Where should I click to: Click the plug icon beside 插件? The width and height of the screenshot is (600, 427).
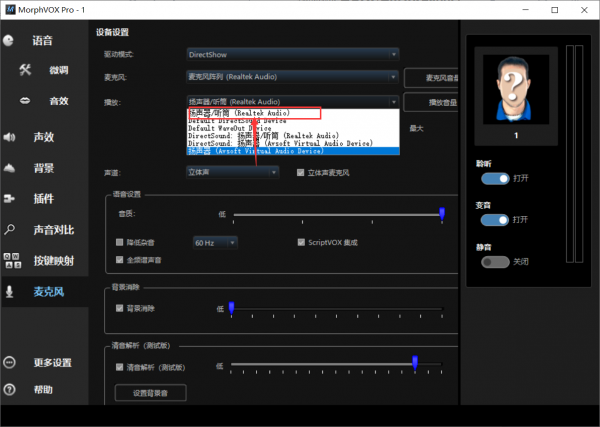coord(9,199)
